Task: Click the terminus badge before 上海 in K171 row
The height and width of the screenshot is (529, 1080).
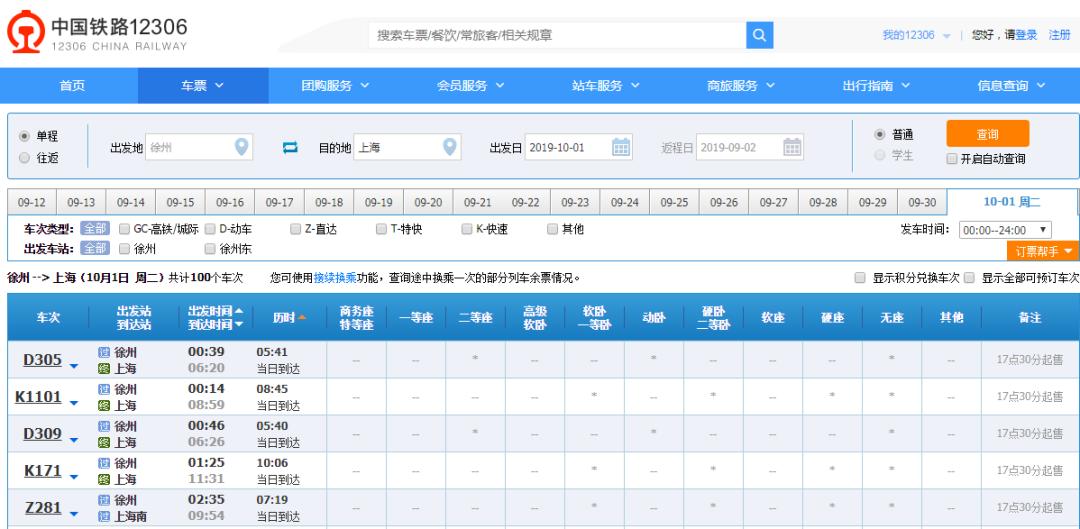Action: click(104, 479)
